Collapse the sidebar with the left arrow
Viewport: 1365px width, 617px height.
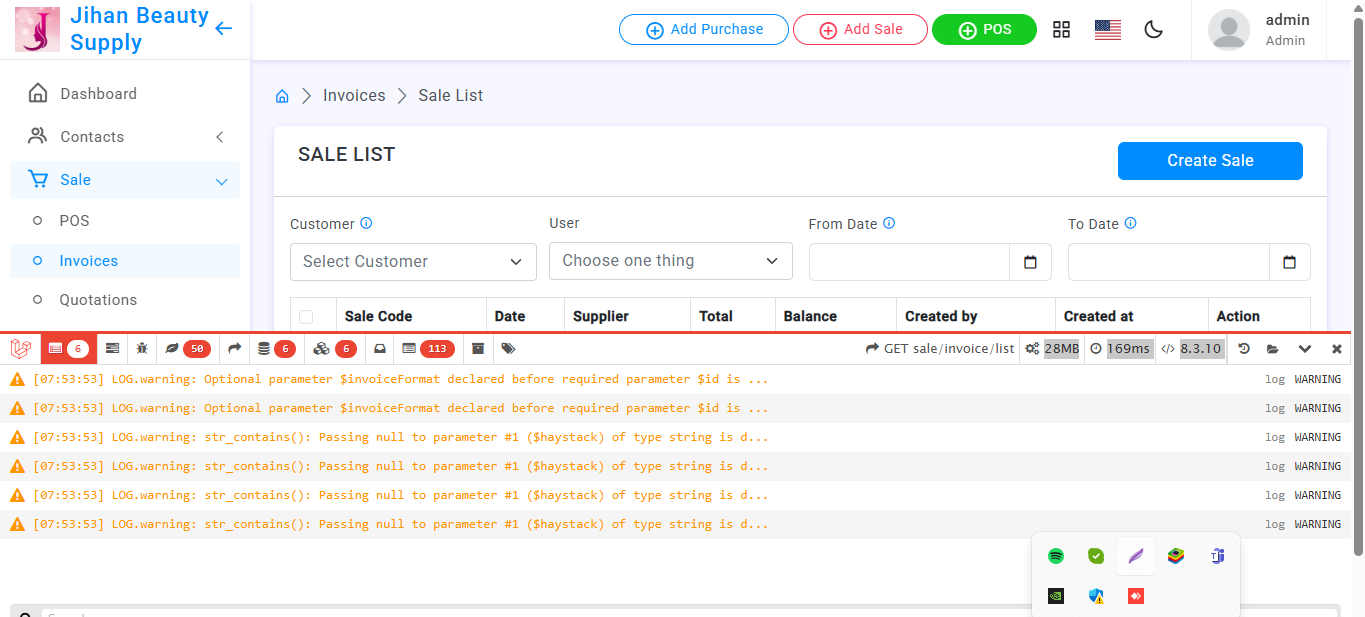pos(223,29)
